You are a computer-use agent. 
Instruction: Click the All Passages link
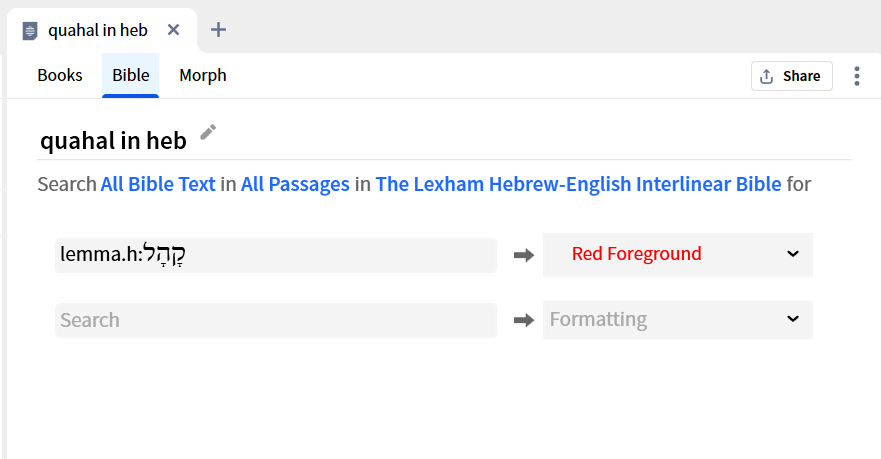point(295,184)
